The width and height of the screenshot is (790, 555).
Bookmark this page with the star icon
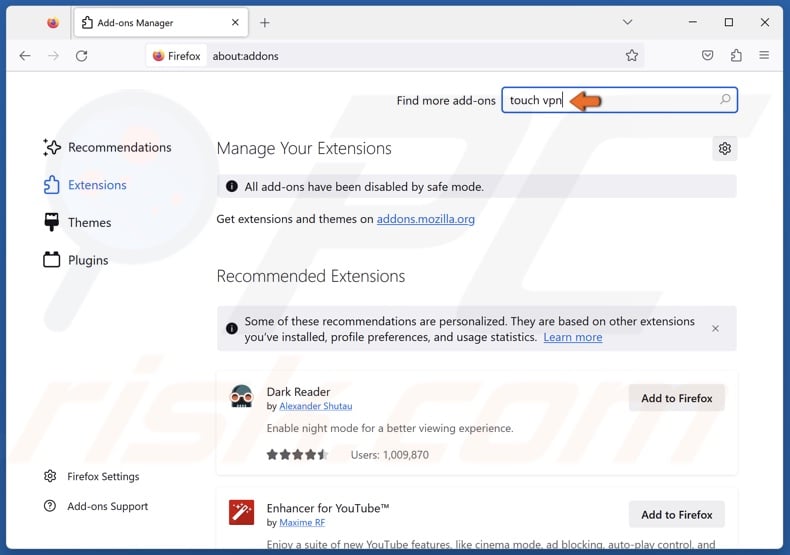pos(632,56)
